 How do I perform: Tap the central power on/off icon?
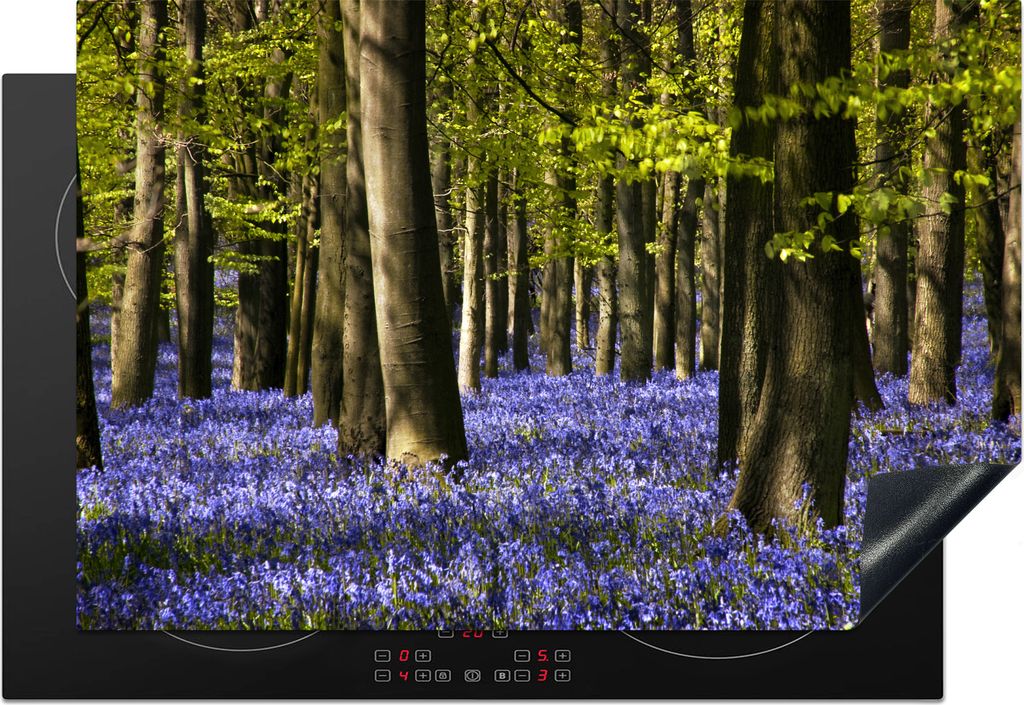click(x=473, y=676)
